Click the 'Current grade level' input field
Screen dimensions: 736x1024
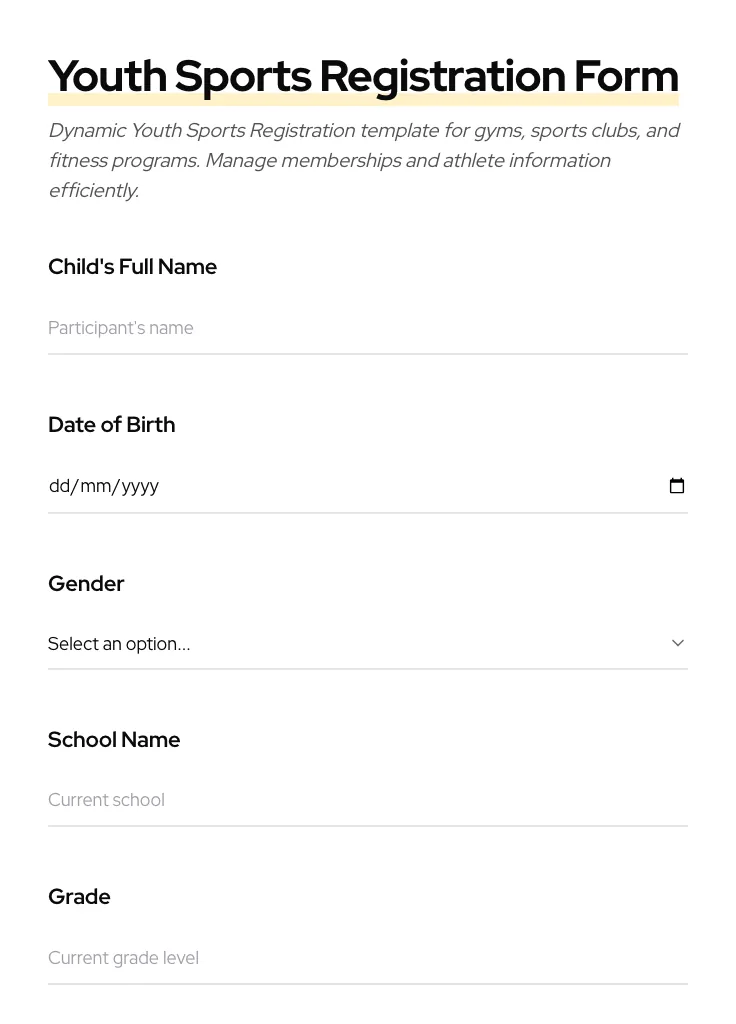[x=367, y=958]
